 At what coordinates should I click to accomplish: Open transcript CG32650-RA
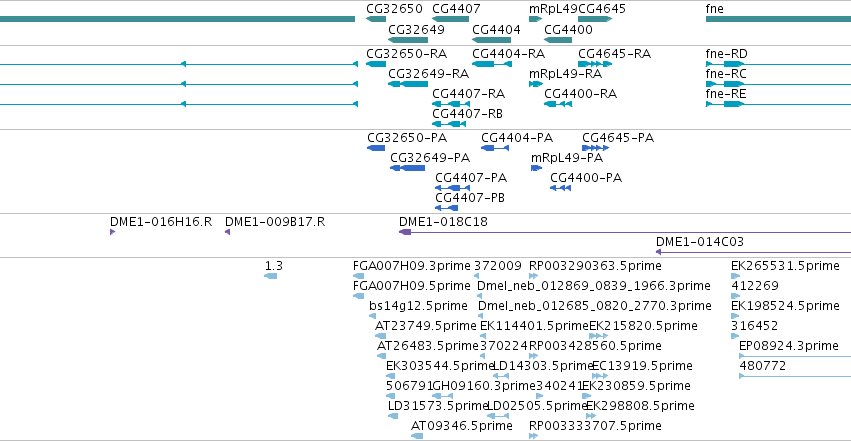coord(407,54)
